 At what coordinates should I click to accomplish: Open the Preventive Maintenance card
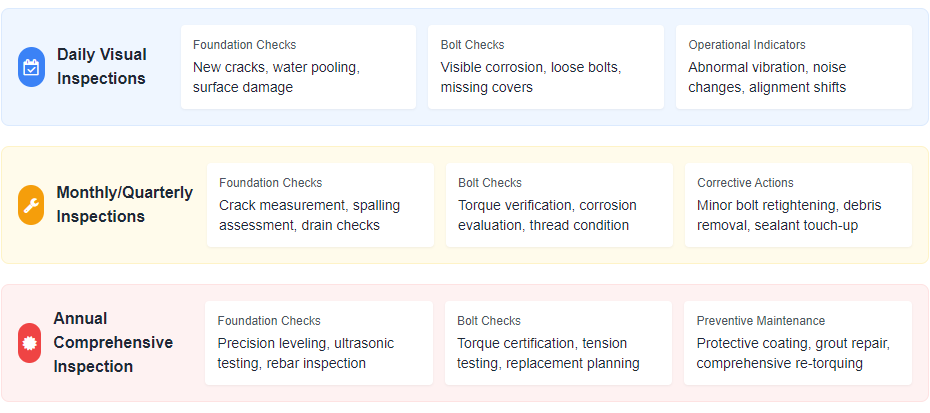click(x=798, y=343)
